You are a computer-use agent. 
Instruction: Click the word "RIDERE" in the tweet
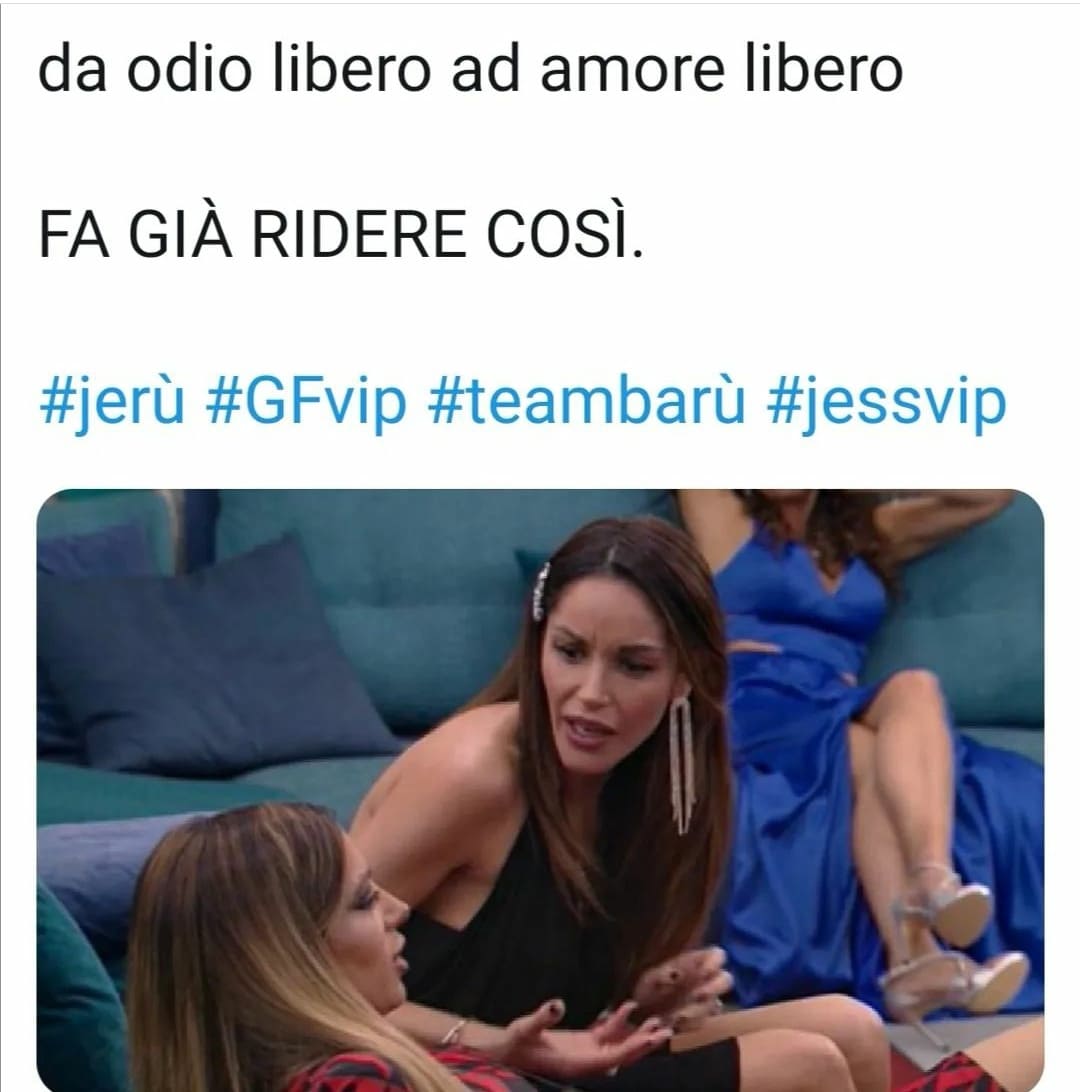pos(358,234)
